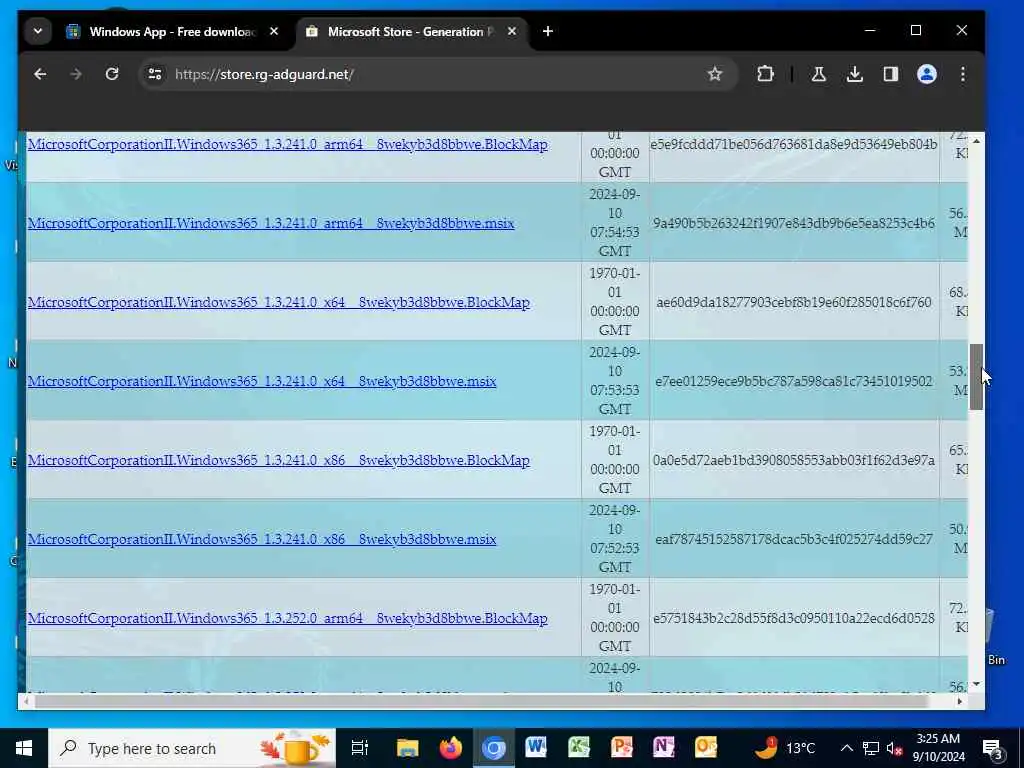Open the notification center icon
Screen dimensions: 1024x768
point(993,748)
